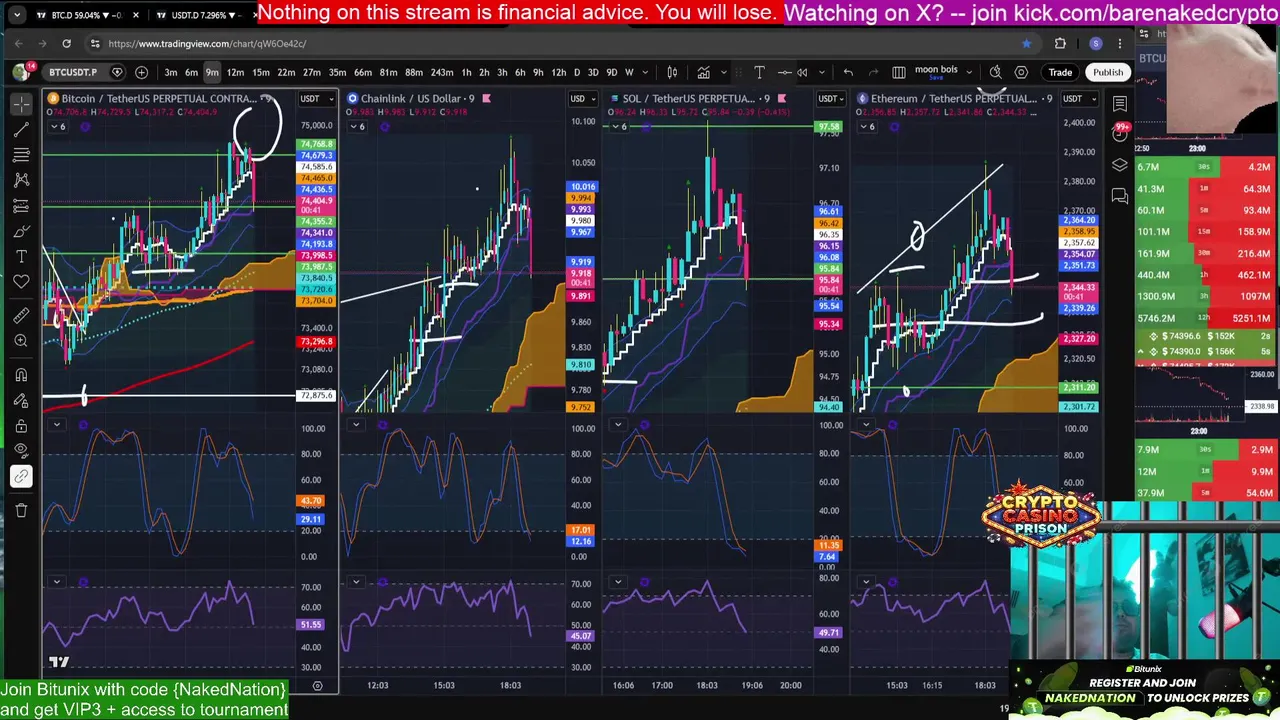This screenshot has height=720, width=1280.
Task: Open the Bitcoin chart USDT currency dropdown
Action: point(316,98)
